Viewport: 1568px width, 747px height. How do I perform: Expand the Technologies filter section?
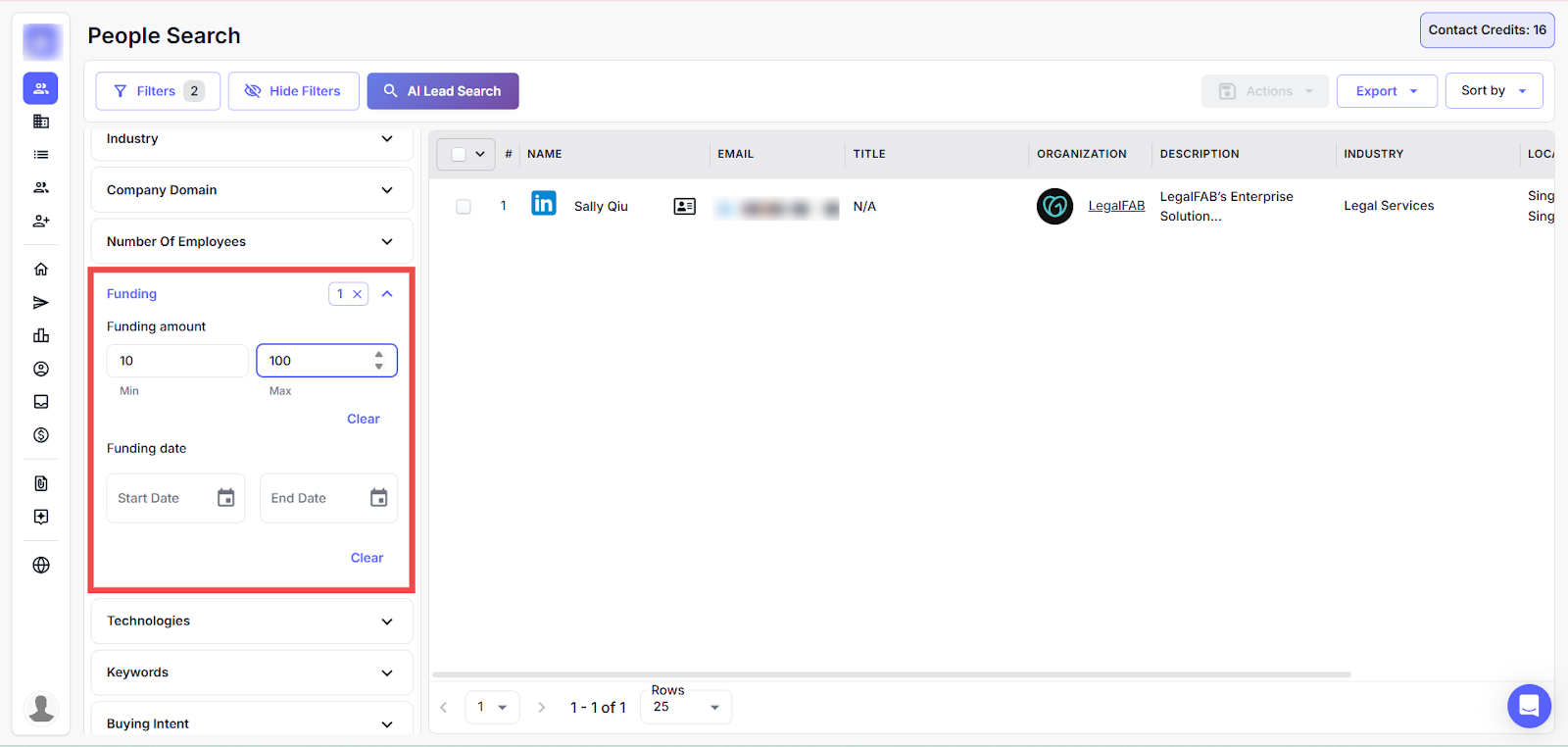pyautogui.click(x=252, y=622)
